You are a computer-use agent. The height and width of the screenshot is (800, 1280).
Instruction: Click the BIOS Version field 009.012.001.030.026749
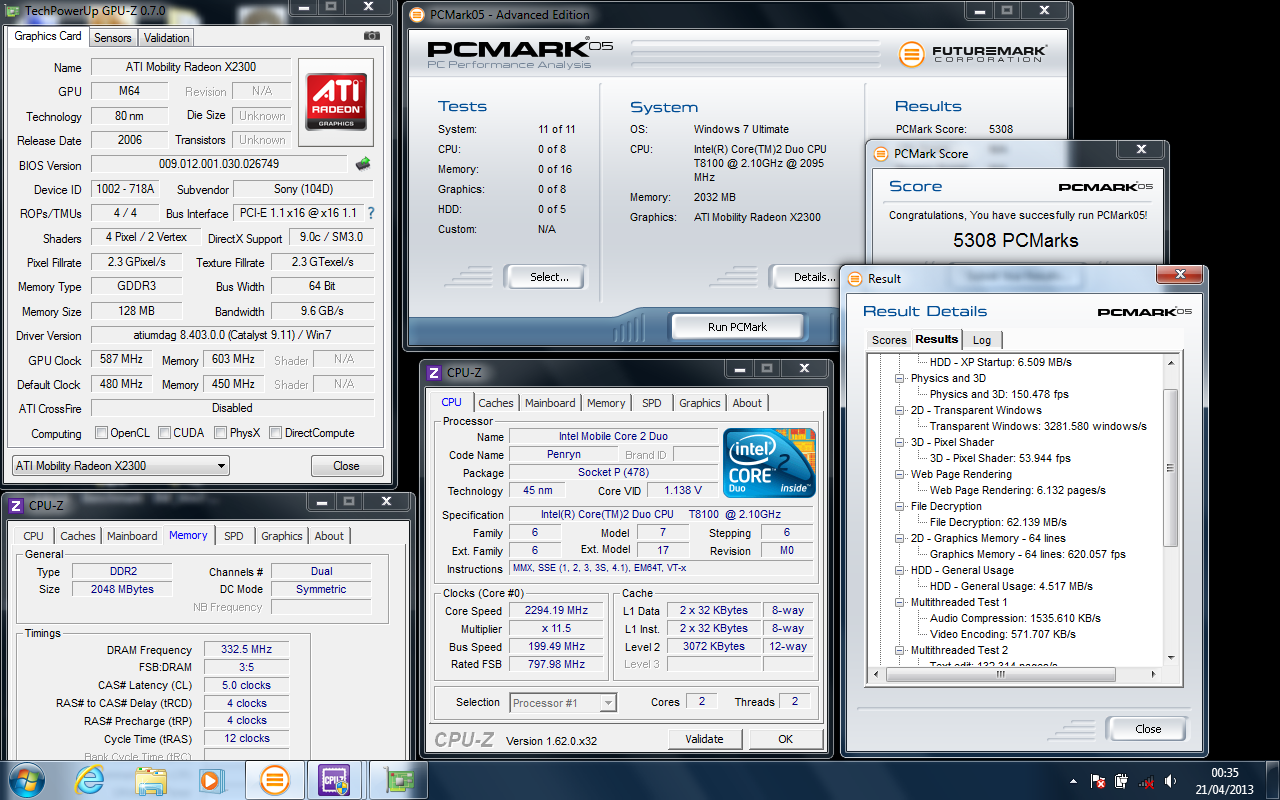click(x=219, y=164)
